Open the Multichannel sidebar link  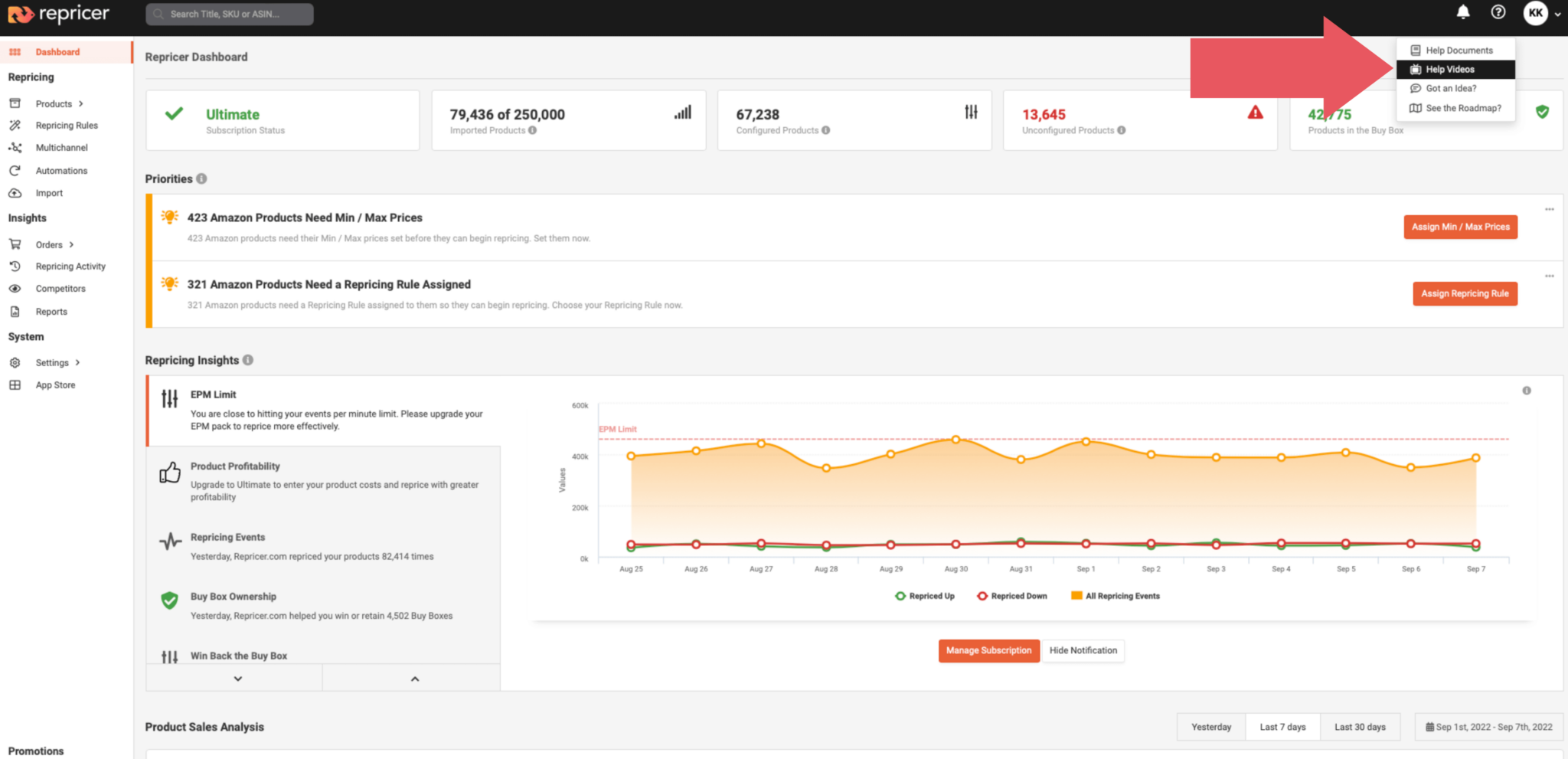[61, 148]
